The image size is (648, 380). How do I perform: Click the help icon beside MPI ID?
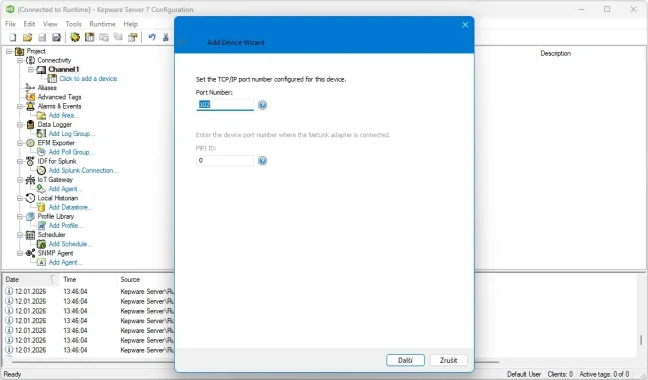pos(262,160)
